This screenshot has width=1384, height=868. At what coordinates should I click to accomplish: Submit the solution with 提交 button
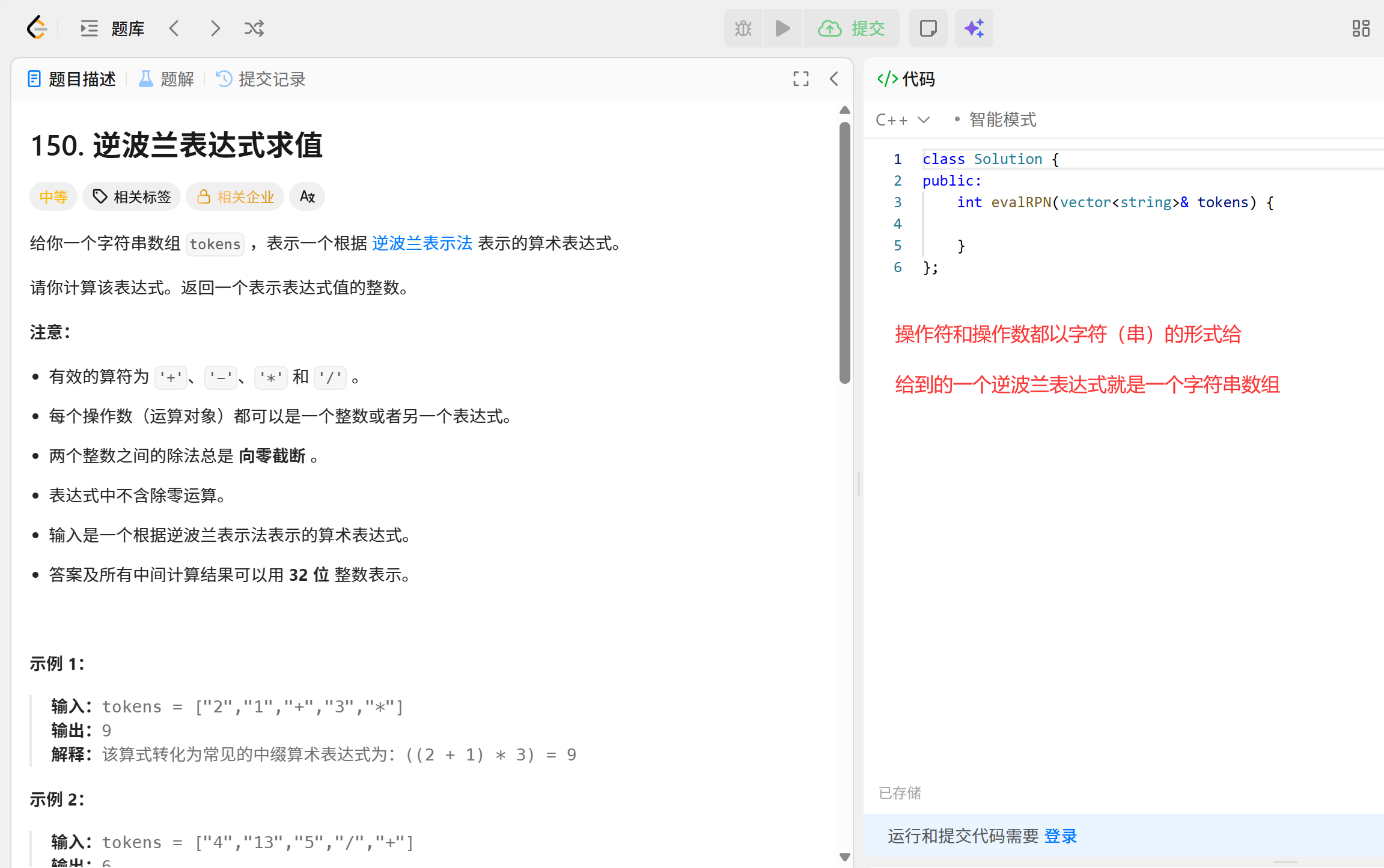852,28
